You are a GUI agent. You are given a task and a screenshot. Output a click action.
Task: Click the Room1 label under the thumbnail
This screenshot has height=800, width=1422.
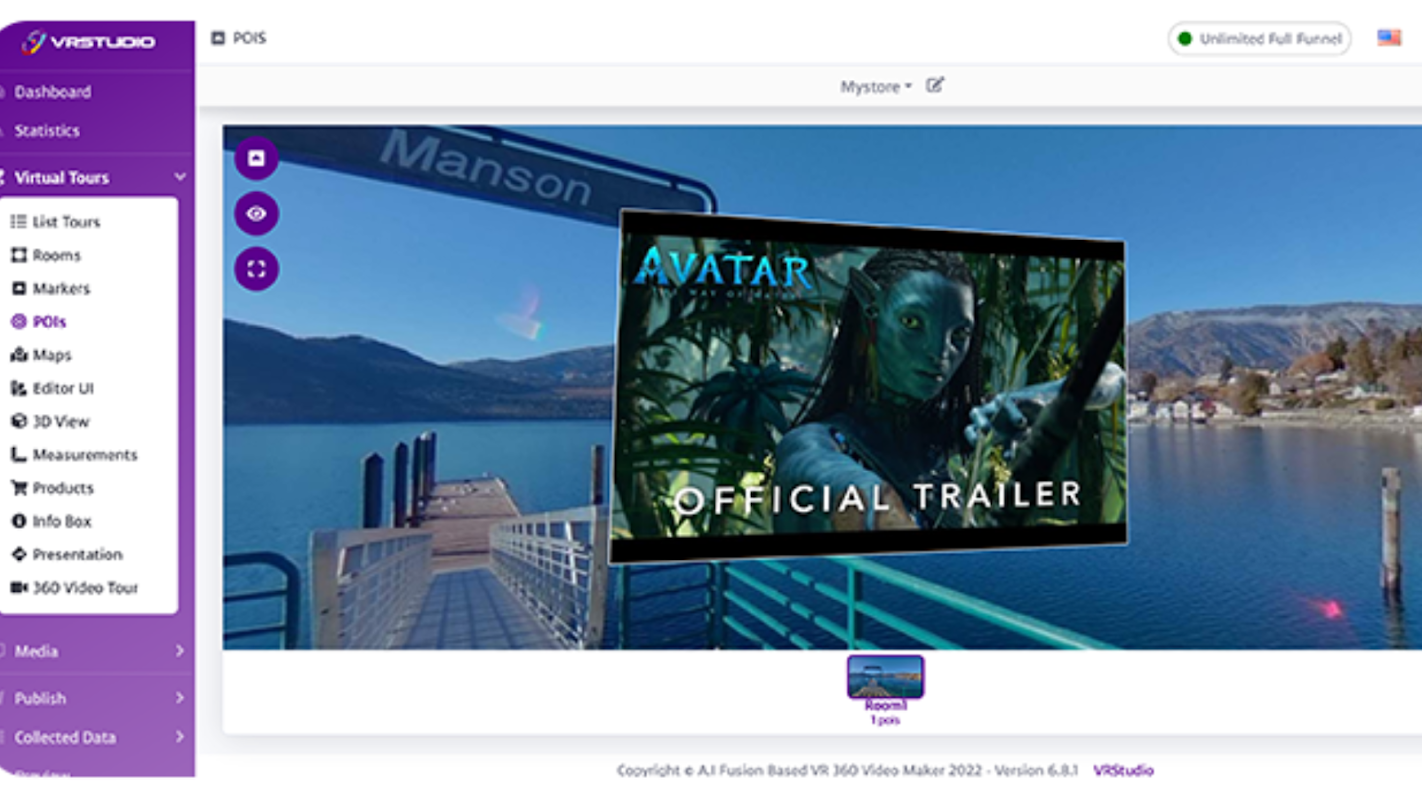(885, 705)
